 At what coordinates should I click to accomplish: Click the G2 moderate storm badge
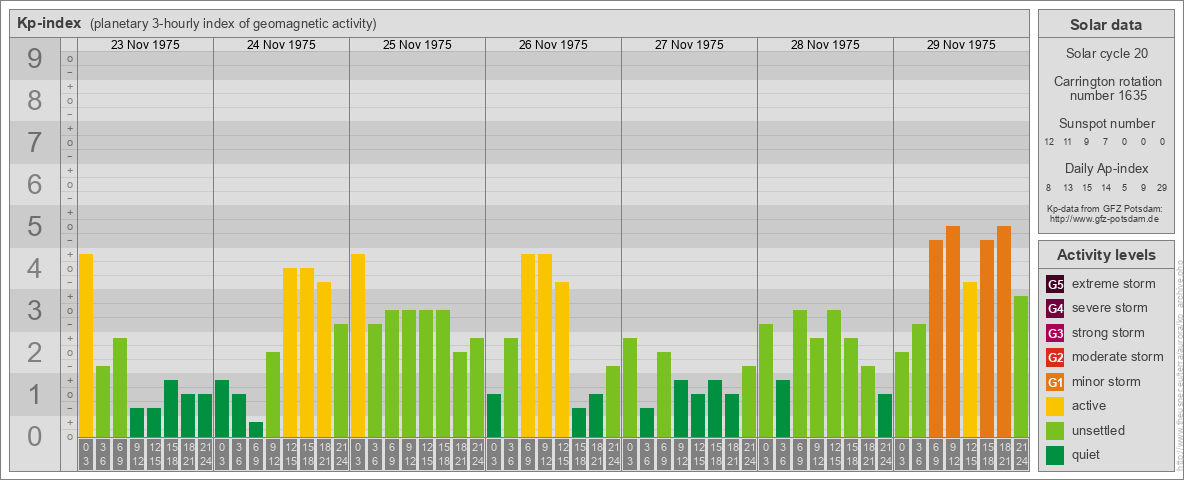pos(1055,358)
